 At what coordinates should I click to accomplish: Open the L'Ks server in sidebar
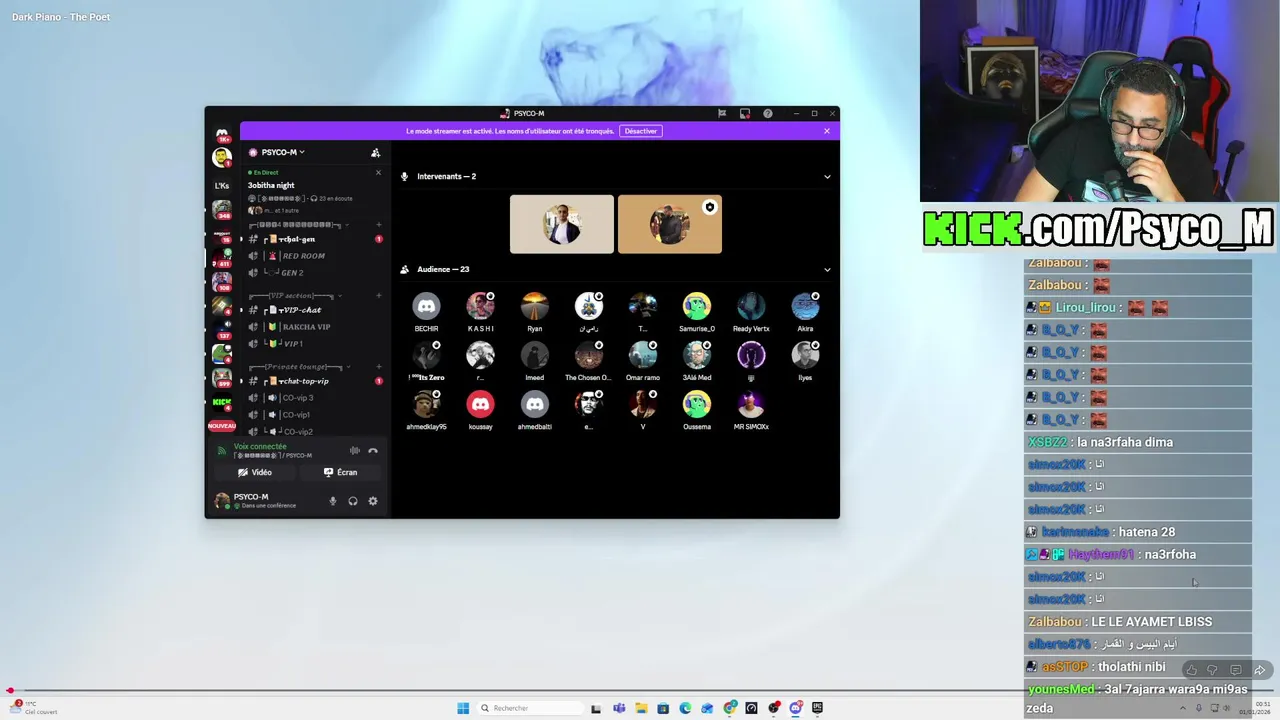click(222, 185)
